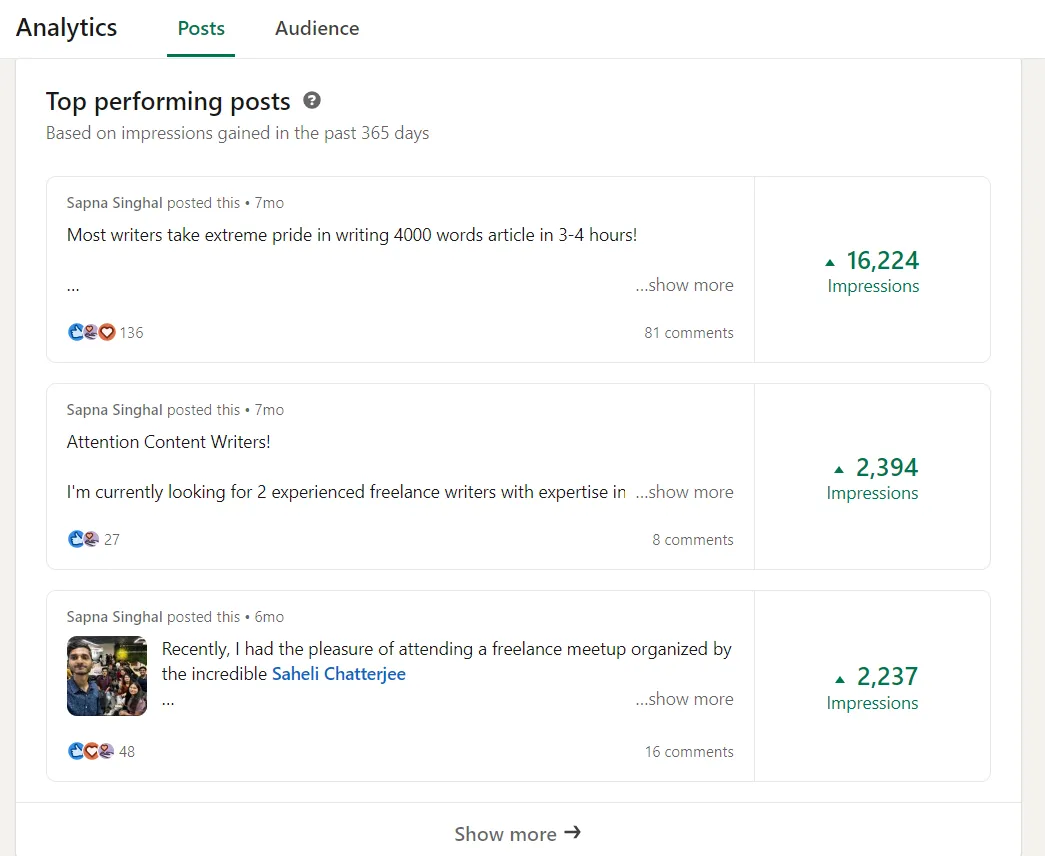1045x856 pixels.
Task: Click reaction icons on 48 reactions post
Action: click(x=91, y=751)
